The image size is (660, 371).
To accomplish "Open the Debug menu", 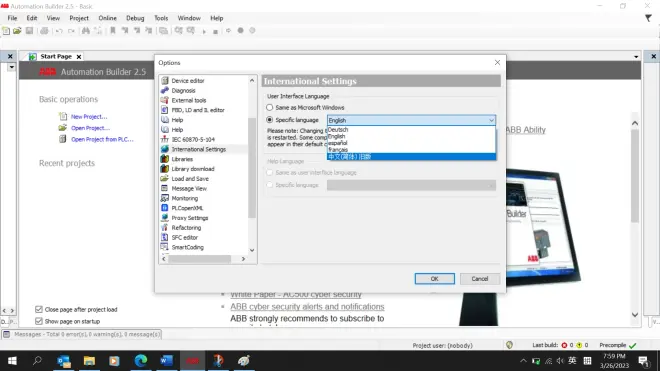I will click(x=135, y=18).
